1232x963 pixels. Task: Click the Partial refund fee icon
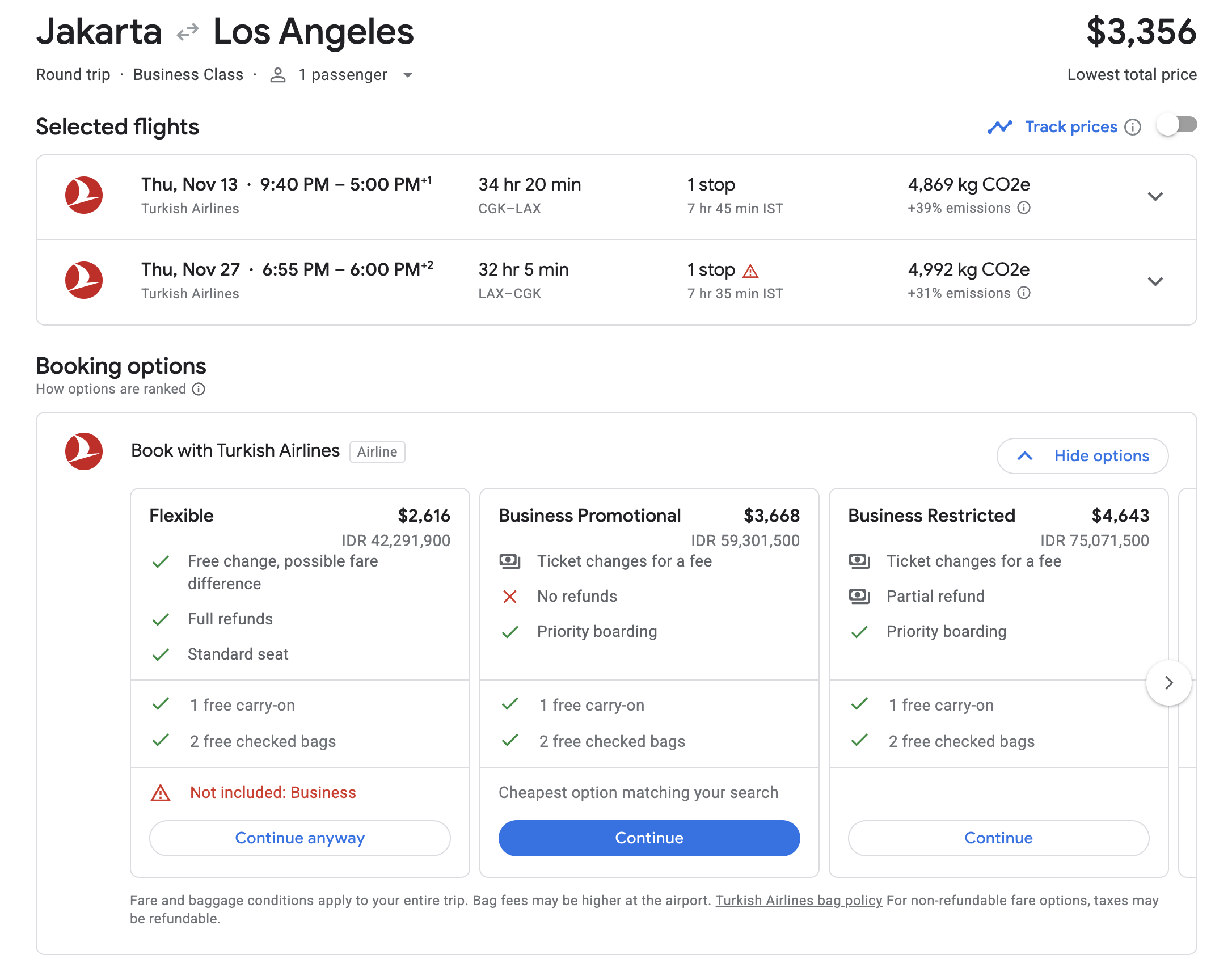point(859,597)
